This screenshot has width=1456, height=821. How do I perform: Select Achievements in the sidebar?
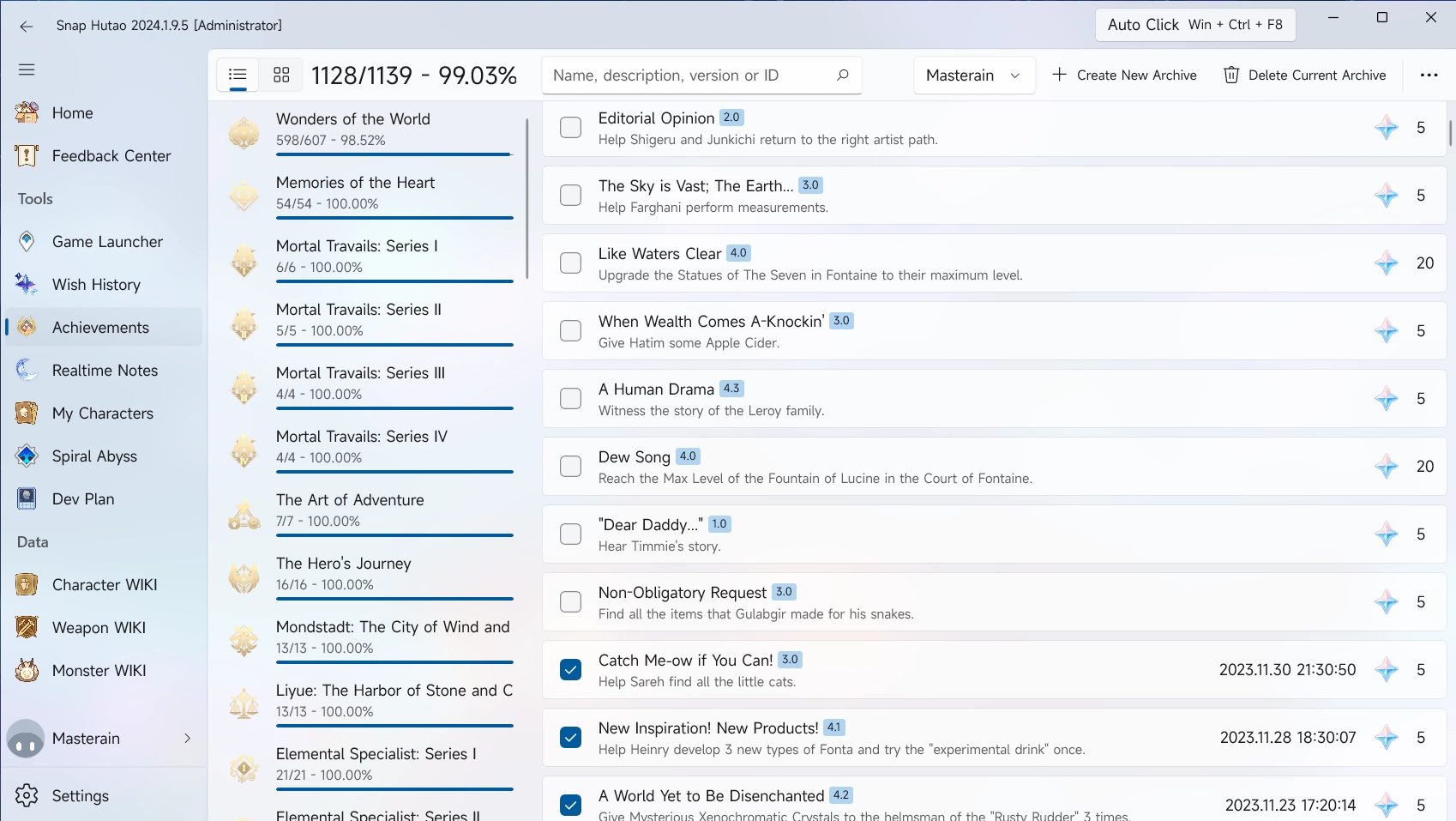tap(104, 327)
